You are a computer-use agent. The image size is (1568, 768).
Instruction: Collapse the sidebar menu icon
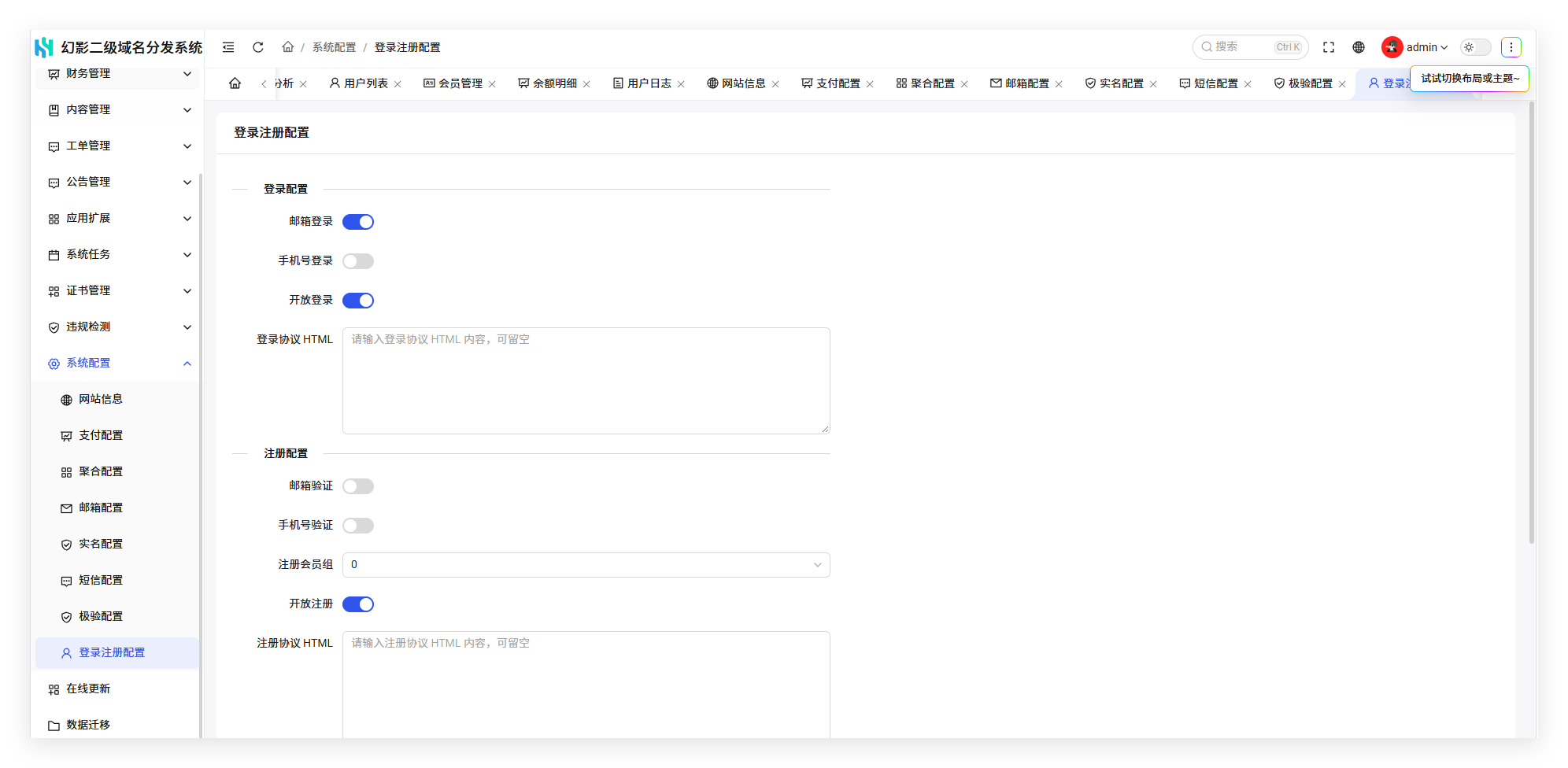click(228, 47)
